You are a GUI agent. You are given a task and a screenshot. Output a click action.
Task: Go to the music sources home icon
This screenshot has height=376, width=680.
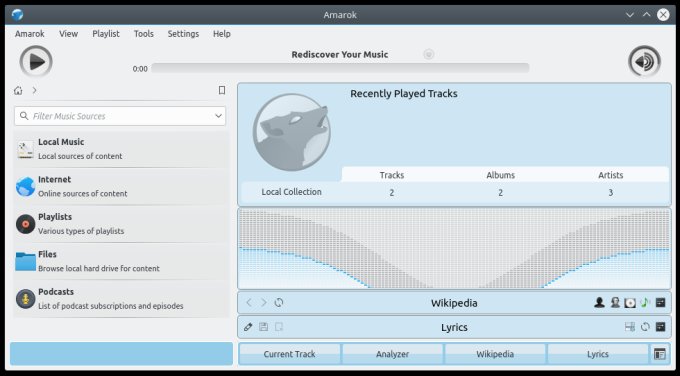[x=18, y=90]
